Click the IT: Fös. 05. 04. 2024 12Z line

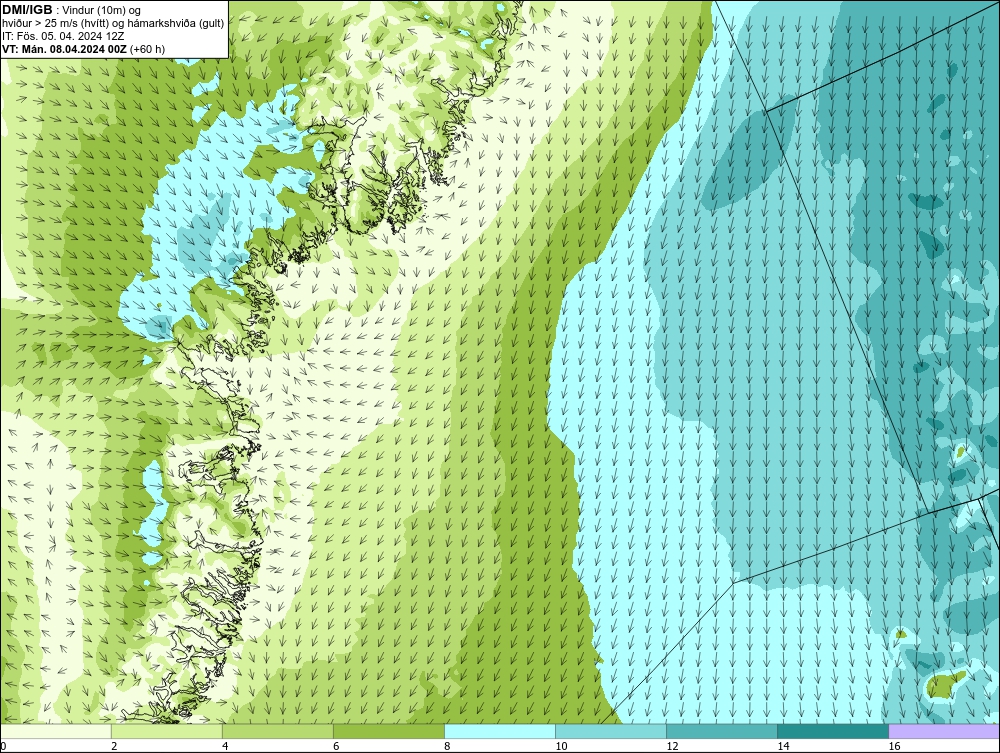tap(63, 36)
